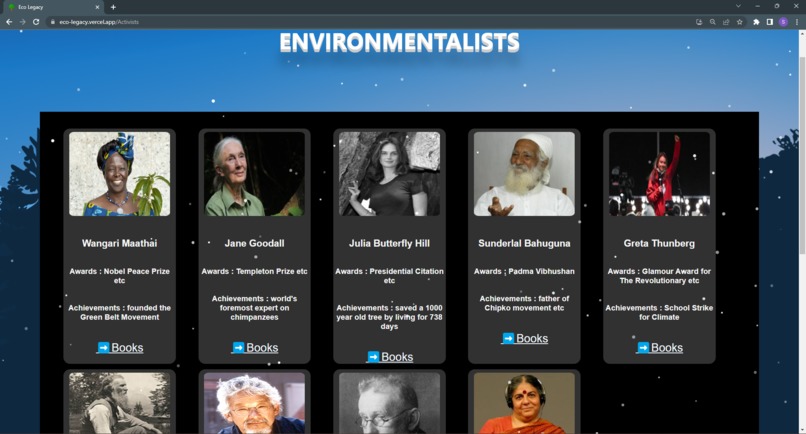Open Books link under Greta Thunberg
This screenshot has height=434, width=806.
660,348
